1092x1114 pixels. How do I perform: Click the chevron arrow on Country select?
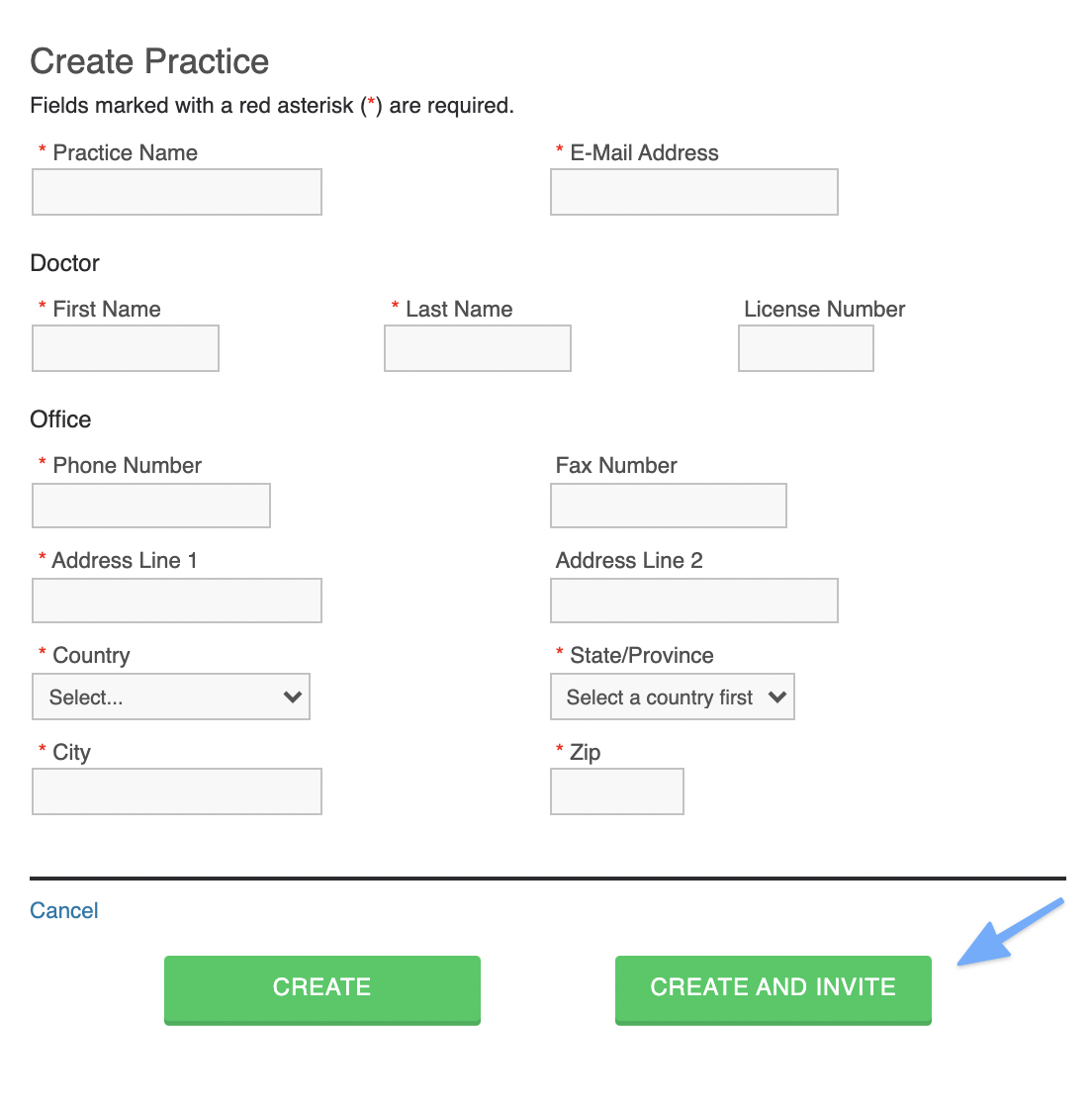pyautogui.click(x=293, y=696)
